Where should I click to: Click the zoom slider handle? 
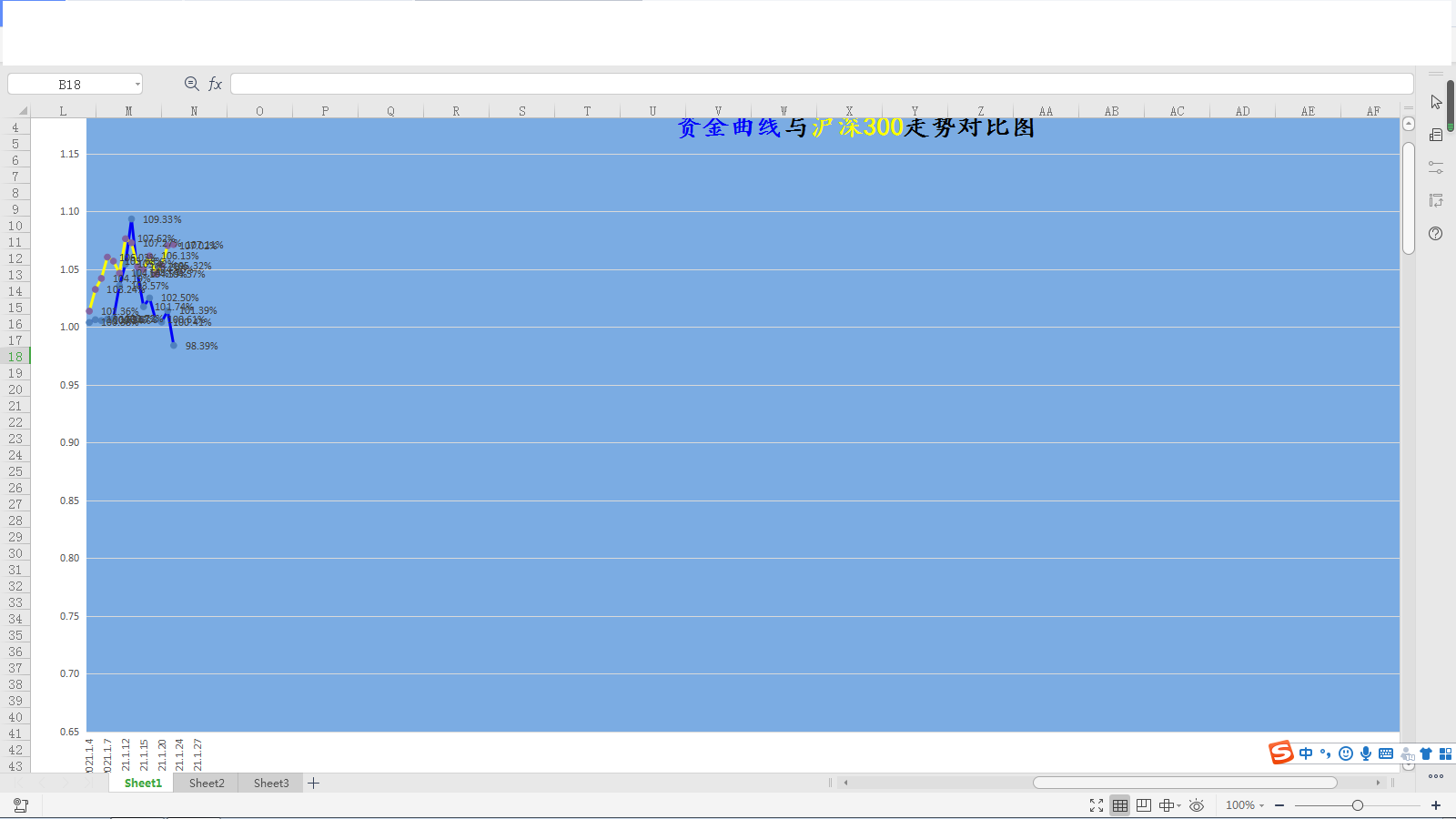click(x=1358, y=805)
